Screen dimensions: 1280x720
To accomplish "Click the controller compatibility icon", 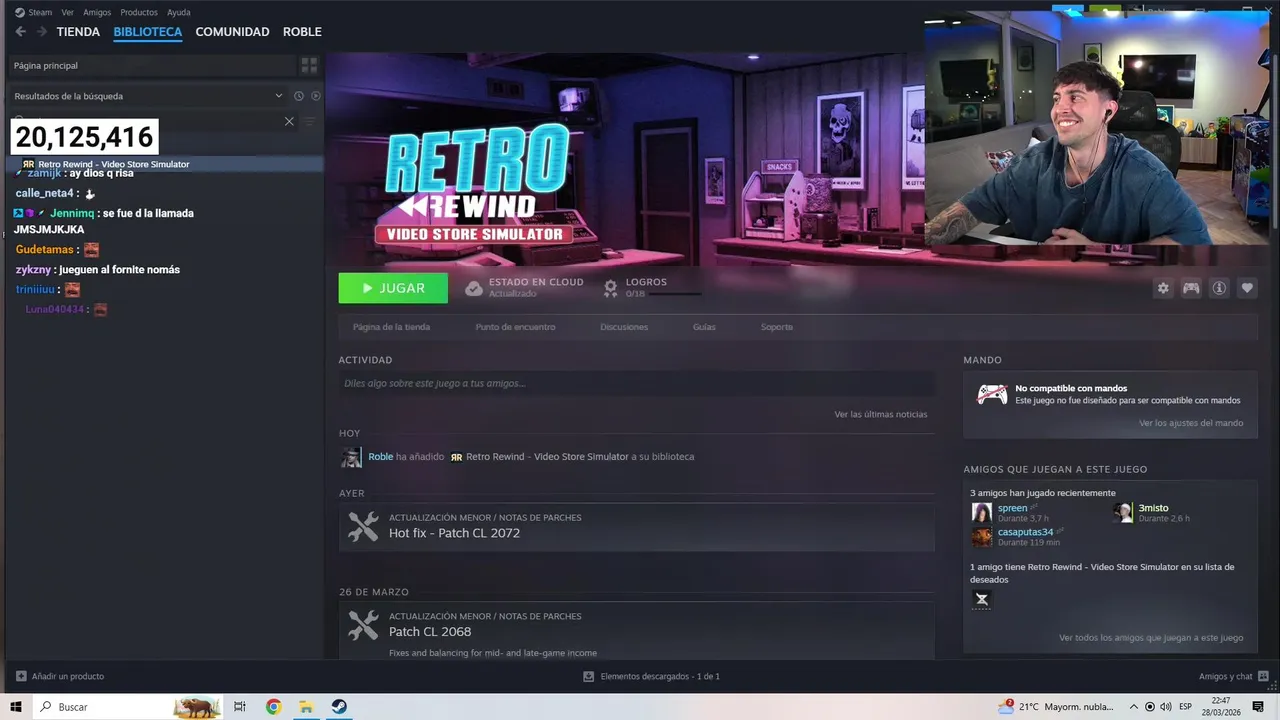I will click(x=992, y=394).
